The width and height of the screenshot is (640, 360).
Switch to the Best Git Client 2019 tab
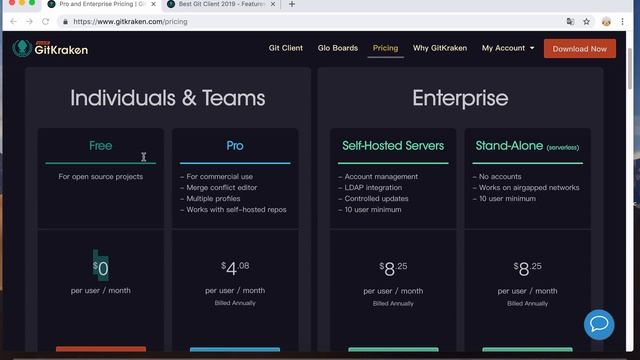point(222,4)
